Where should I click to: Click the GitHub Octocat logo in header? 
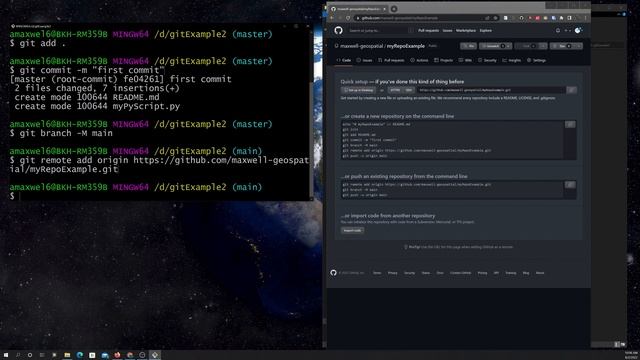pos(338,30)
